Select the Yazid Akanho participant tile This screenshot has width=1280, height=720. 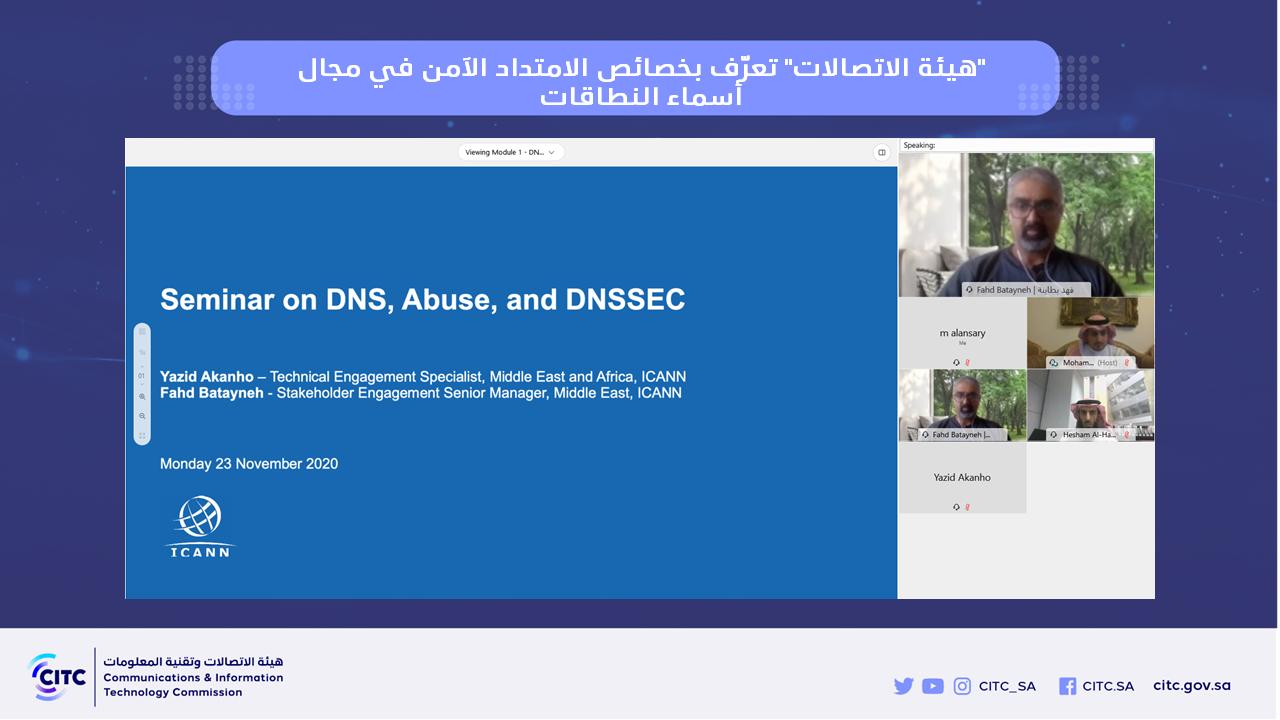click(962, 478)
